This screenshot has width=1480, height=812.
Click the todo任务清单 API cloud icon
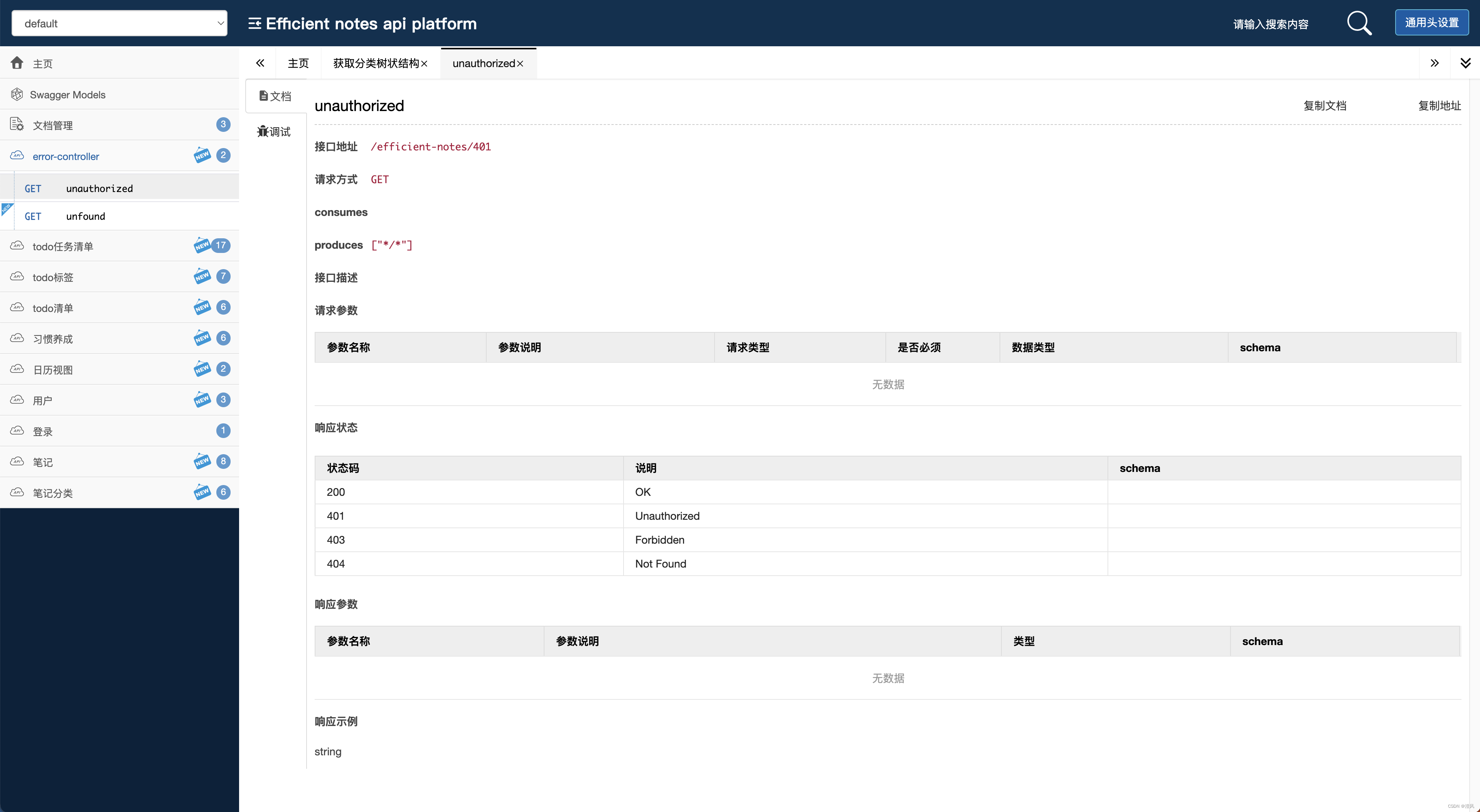coord(17,246)
